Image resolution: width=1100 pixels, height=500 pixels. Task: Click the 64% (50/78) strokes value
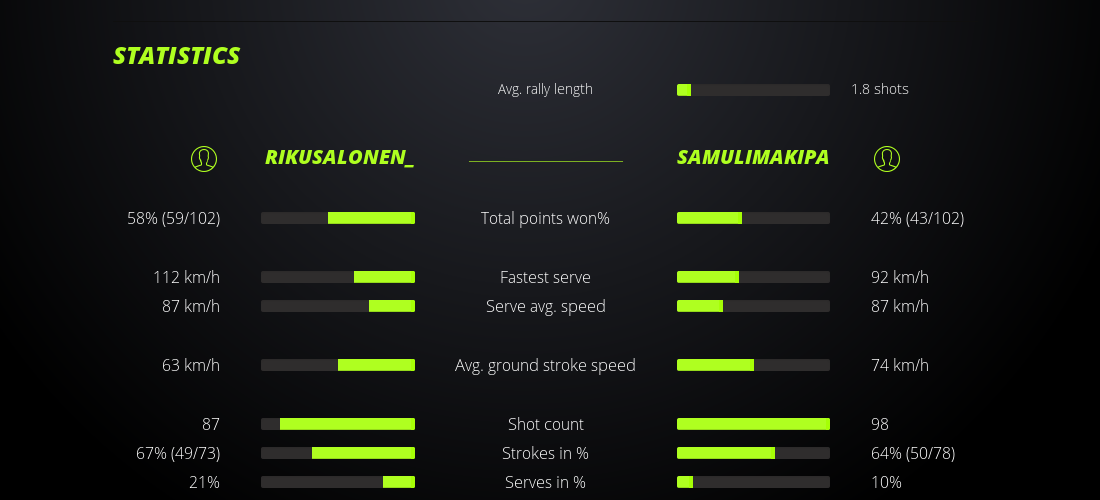(x=913, y=453)
